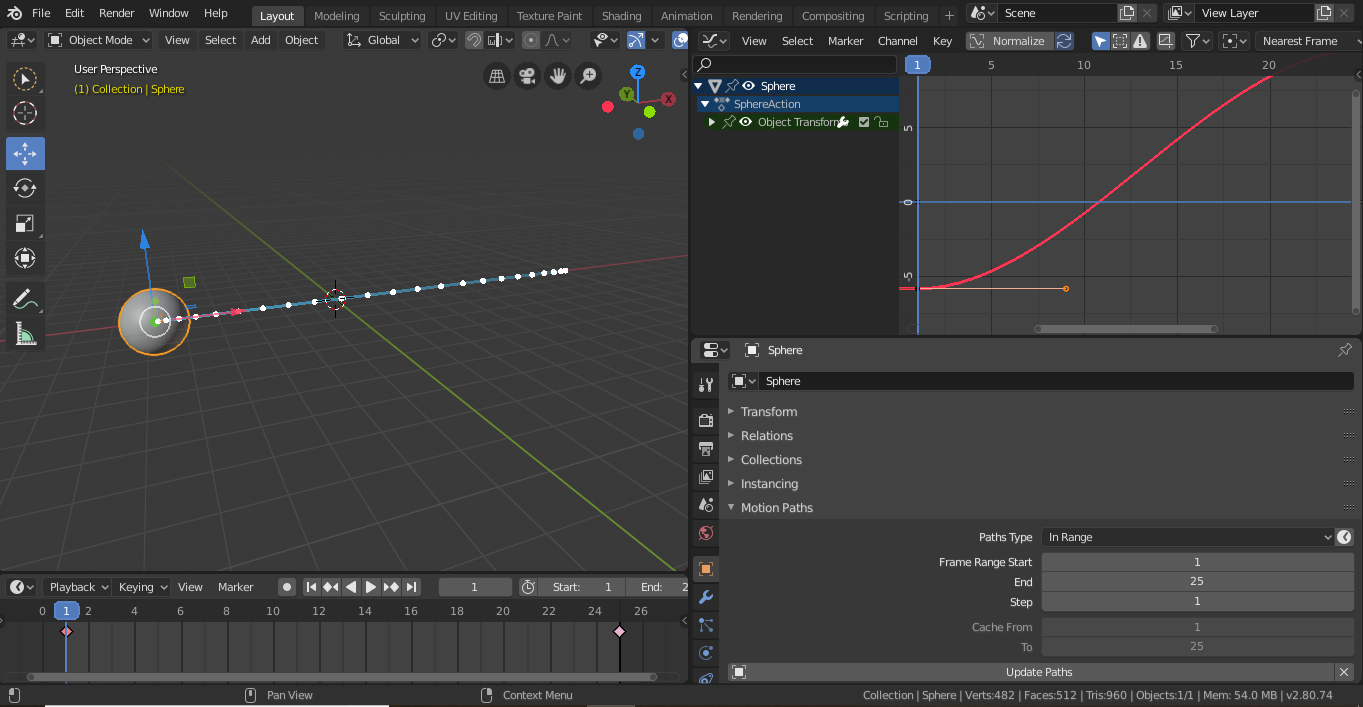Image resolution: width=1363 pixels, height=707 pixels.
Task: Open the Physics properties tab
Action: [x=706, y=653]
